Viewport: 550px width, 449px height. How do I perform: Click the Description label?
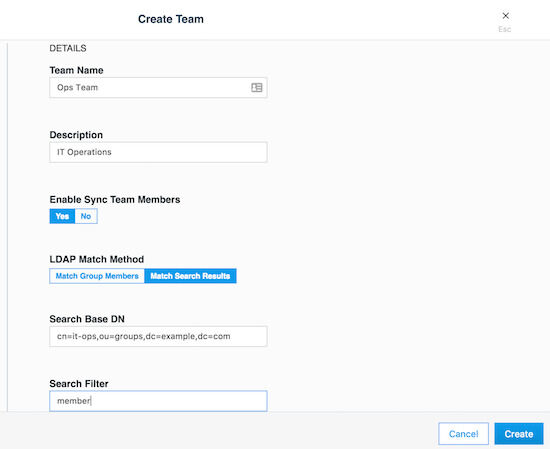pos(76,135)
